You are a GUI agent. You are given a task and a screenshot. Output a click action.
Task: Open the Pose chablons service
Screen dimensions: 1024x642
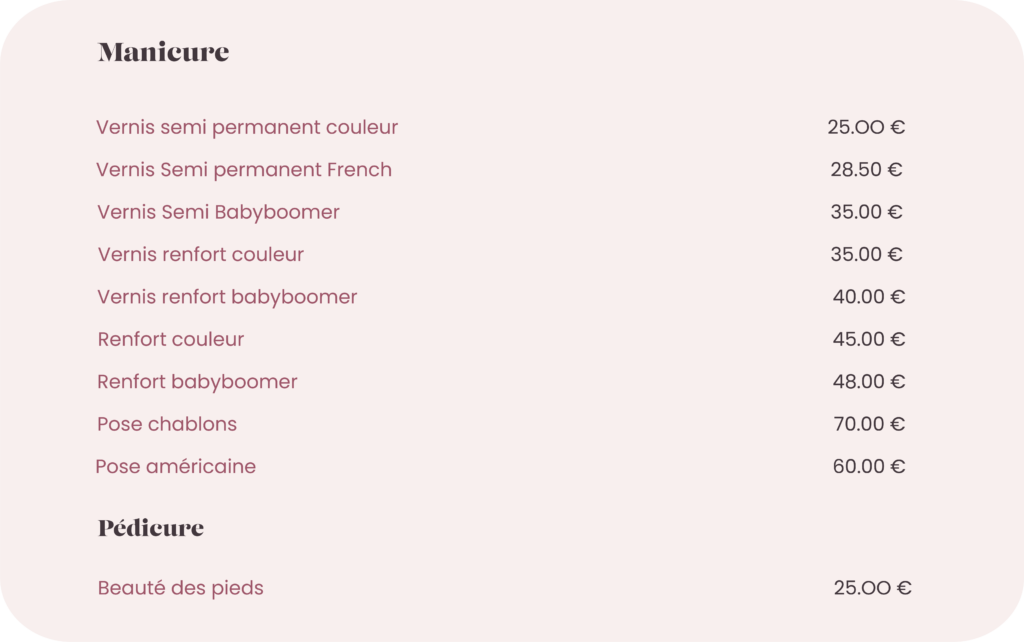167,424
